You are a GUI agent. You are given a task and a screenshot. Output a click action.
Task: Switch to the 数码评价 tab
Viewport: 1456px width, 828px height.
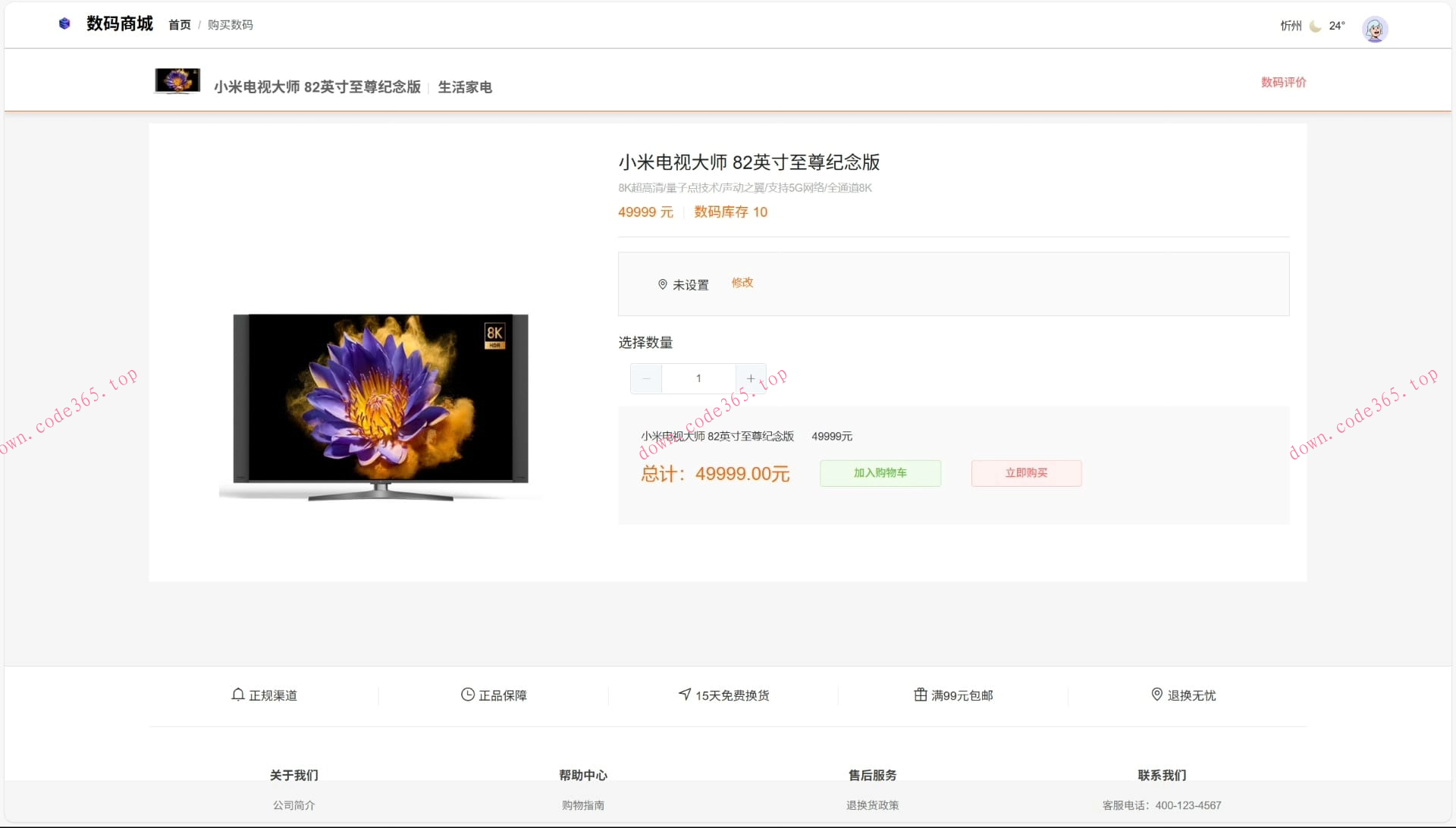click(x=1282, y=82)
